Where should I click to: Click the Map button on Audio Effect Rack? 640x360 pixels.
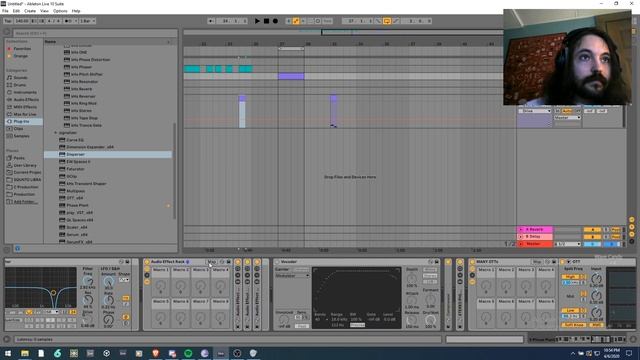[x=211, y=262]
